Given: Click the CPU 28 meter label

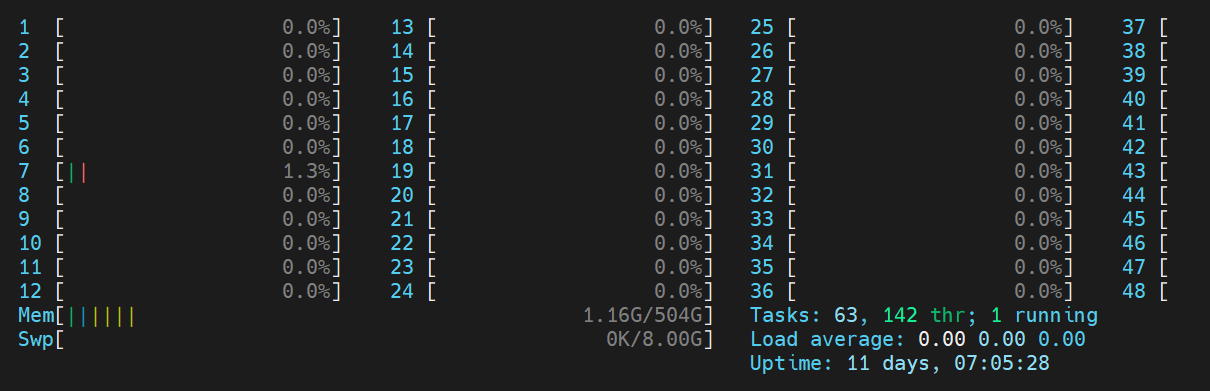Looking at the screenshot, I should pyautogui.click(x=762, y=99).
